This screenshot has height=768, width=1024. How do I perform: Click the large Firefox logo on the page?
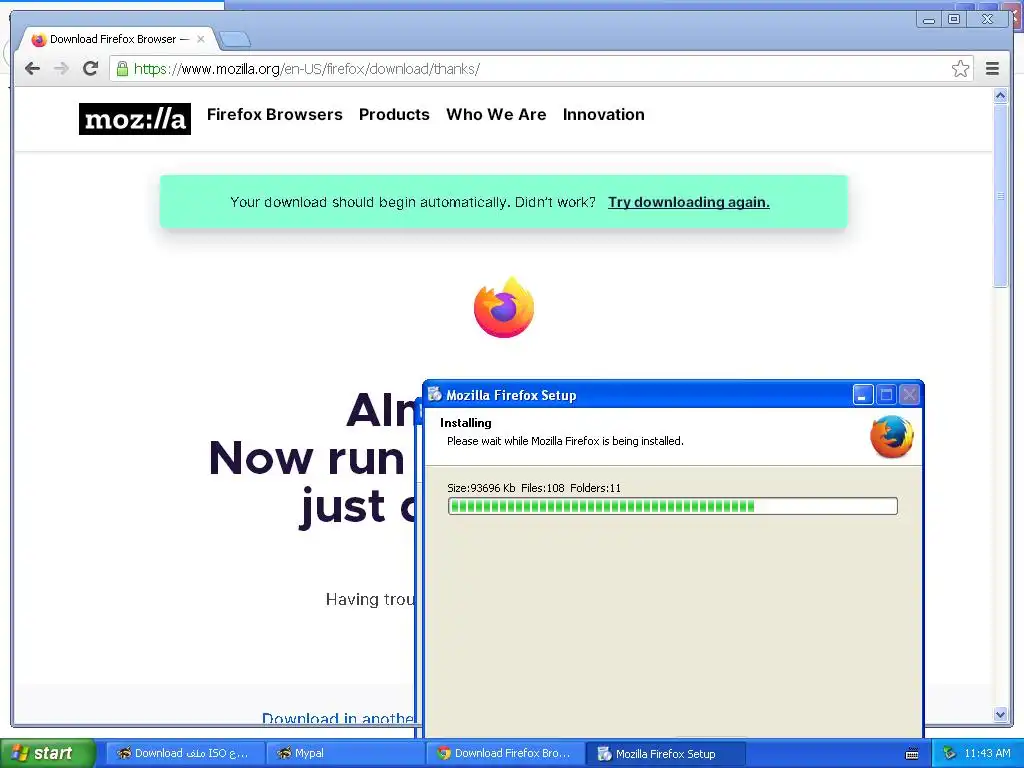[504, 307]
